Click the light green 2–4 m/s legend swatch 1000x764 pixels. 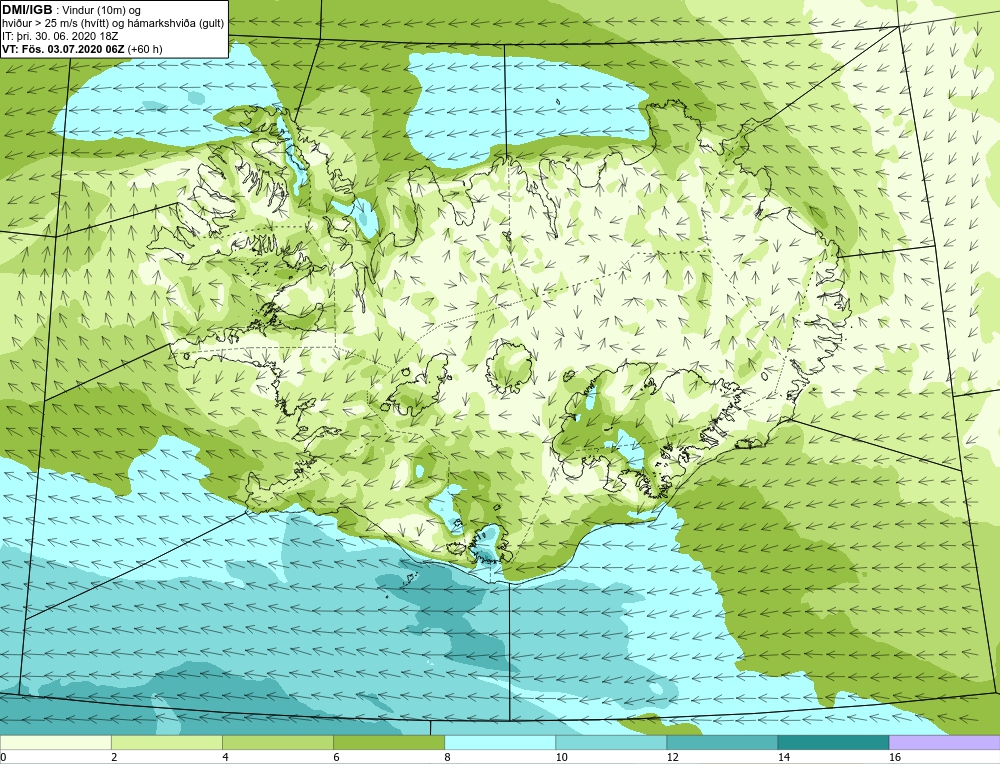click(166, 742)
